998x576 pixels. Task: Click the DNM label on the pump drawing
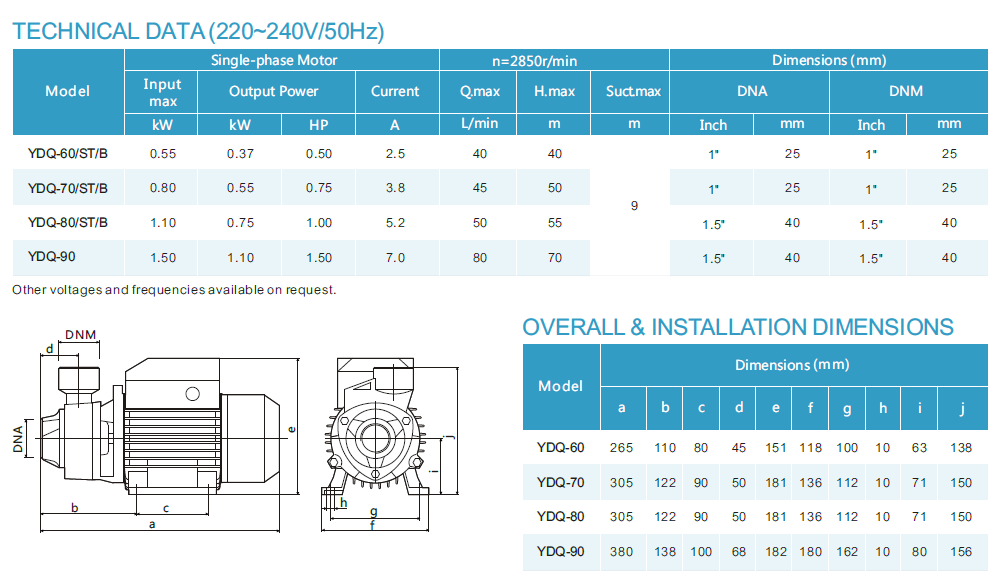pyautogui.click(x=81, y=334)
